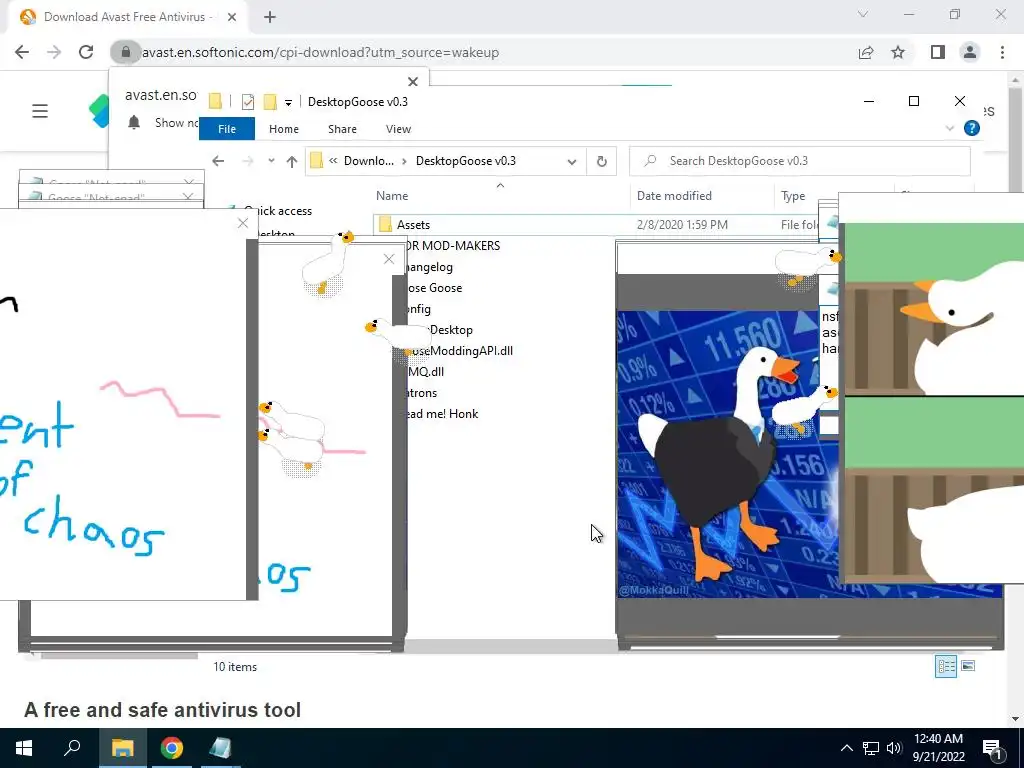Image resolution: width=1024 pixels, height=768 pixels.
Task: Close the Download Avast Free Antivirus tab
Action: click(232, 17)
